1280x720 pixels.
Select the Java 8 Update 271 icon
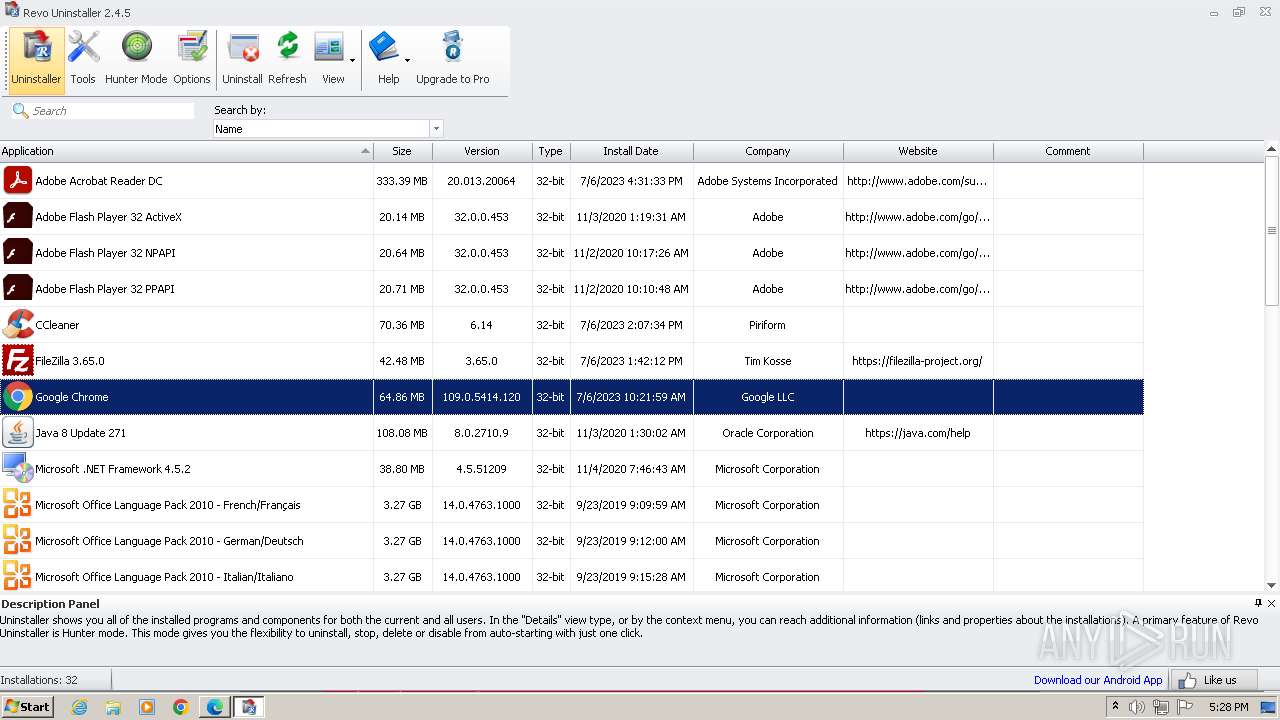(17, 433)
